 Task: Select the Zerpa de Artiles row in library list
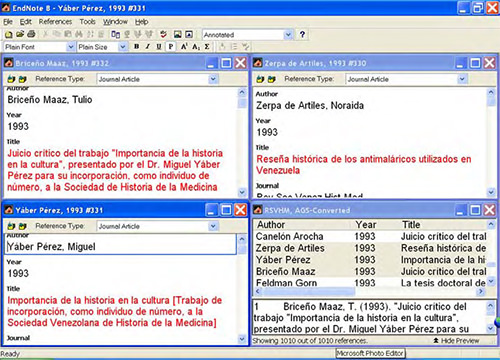click(x=370, y=248)
